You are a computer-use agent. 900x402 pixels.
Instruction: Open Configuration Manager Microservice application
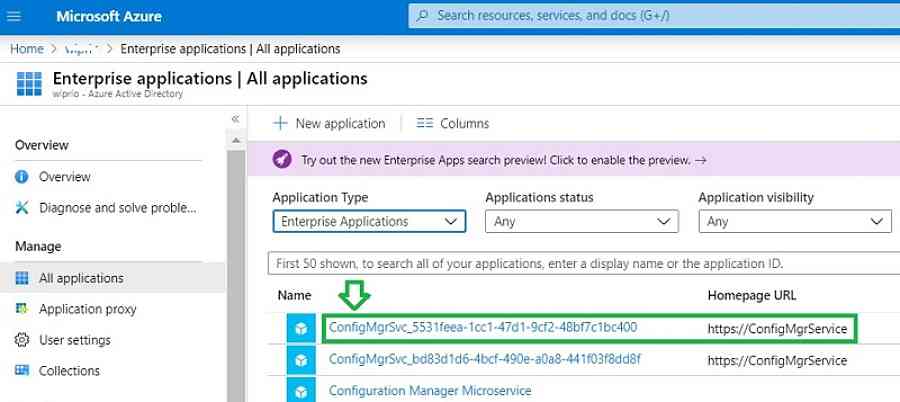point(430,391)
